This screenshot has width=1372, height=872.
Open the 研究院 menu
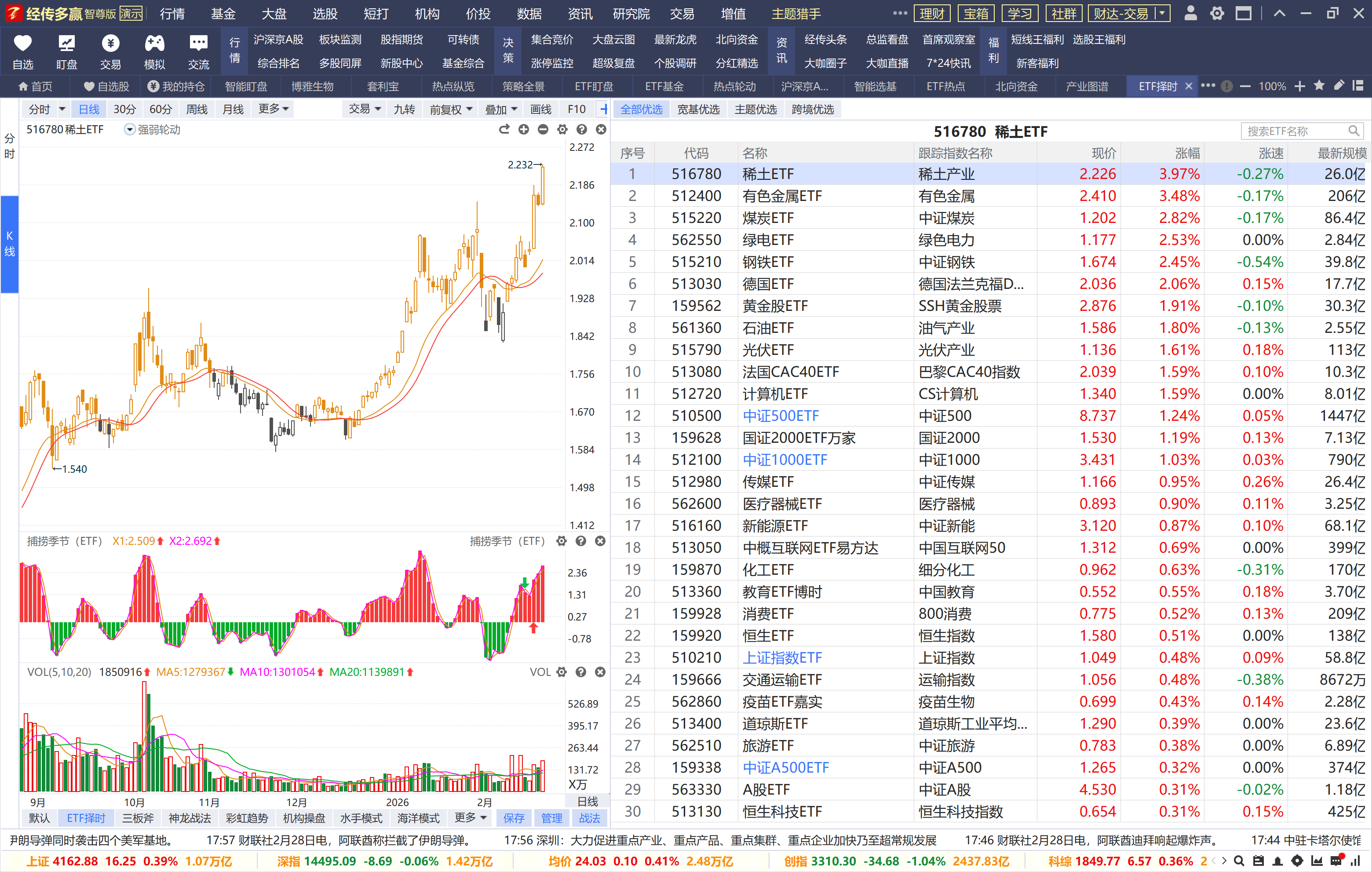[631, 14]
